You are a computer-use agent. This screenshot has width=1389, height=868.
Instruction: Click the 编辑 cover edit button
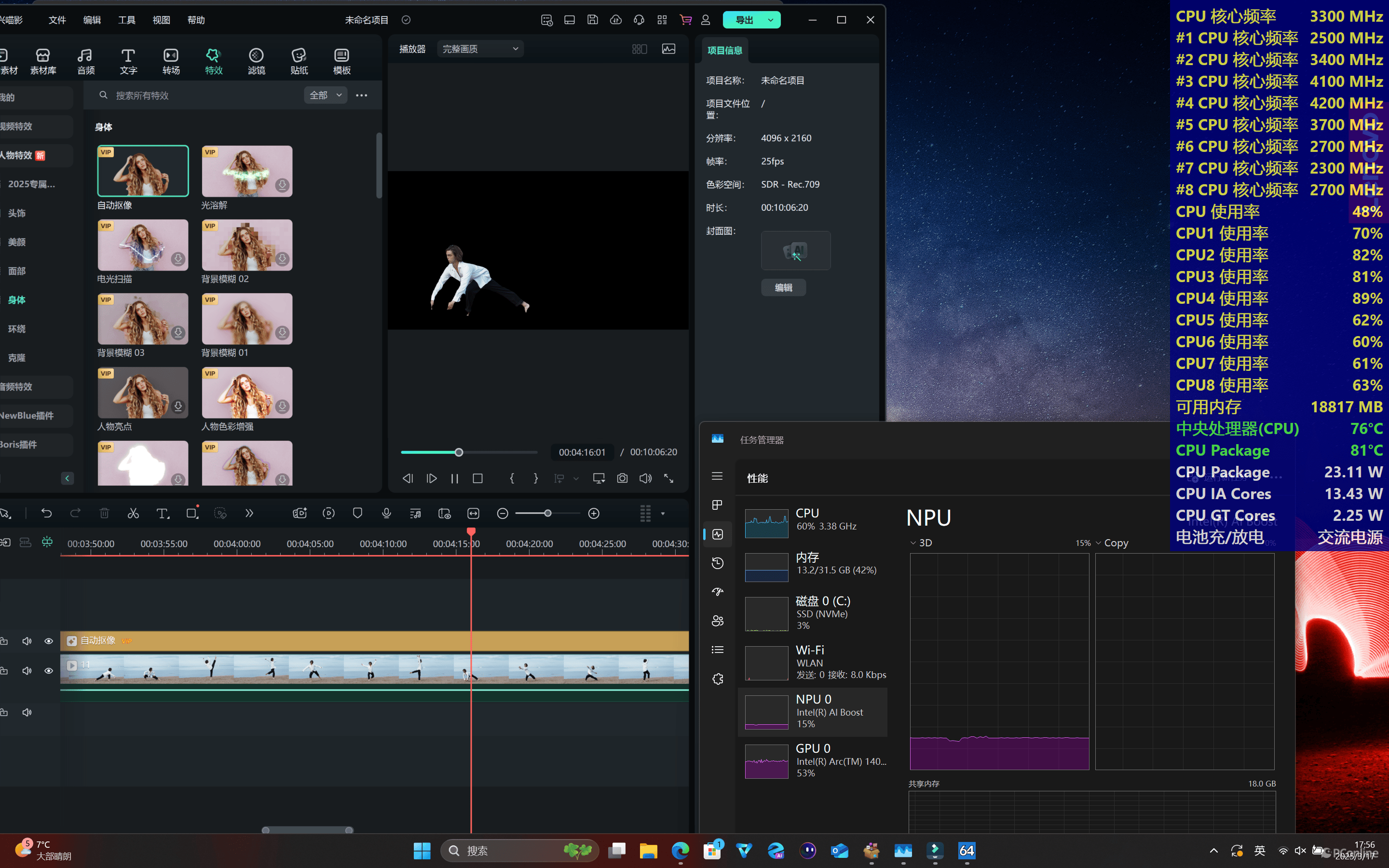(783, 287)
